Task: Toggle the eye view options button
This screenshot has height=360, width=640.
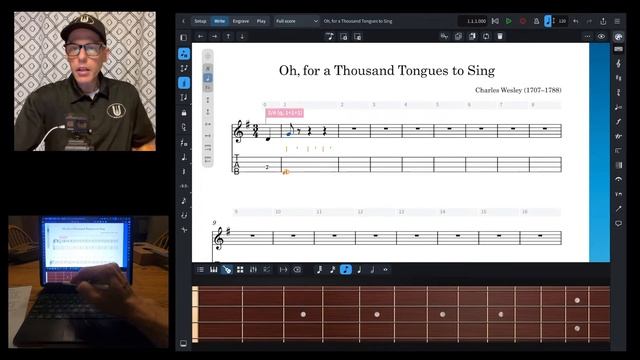Action: (601, 36)
